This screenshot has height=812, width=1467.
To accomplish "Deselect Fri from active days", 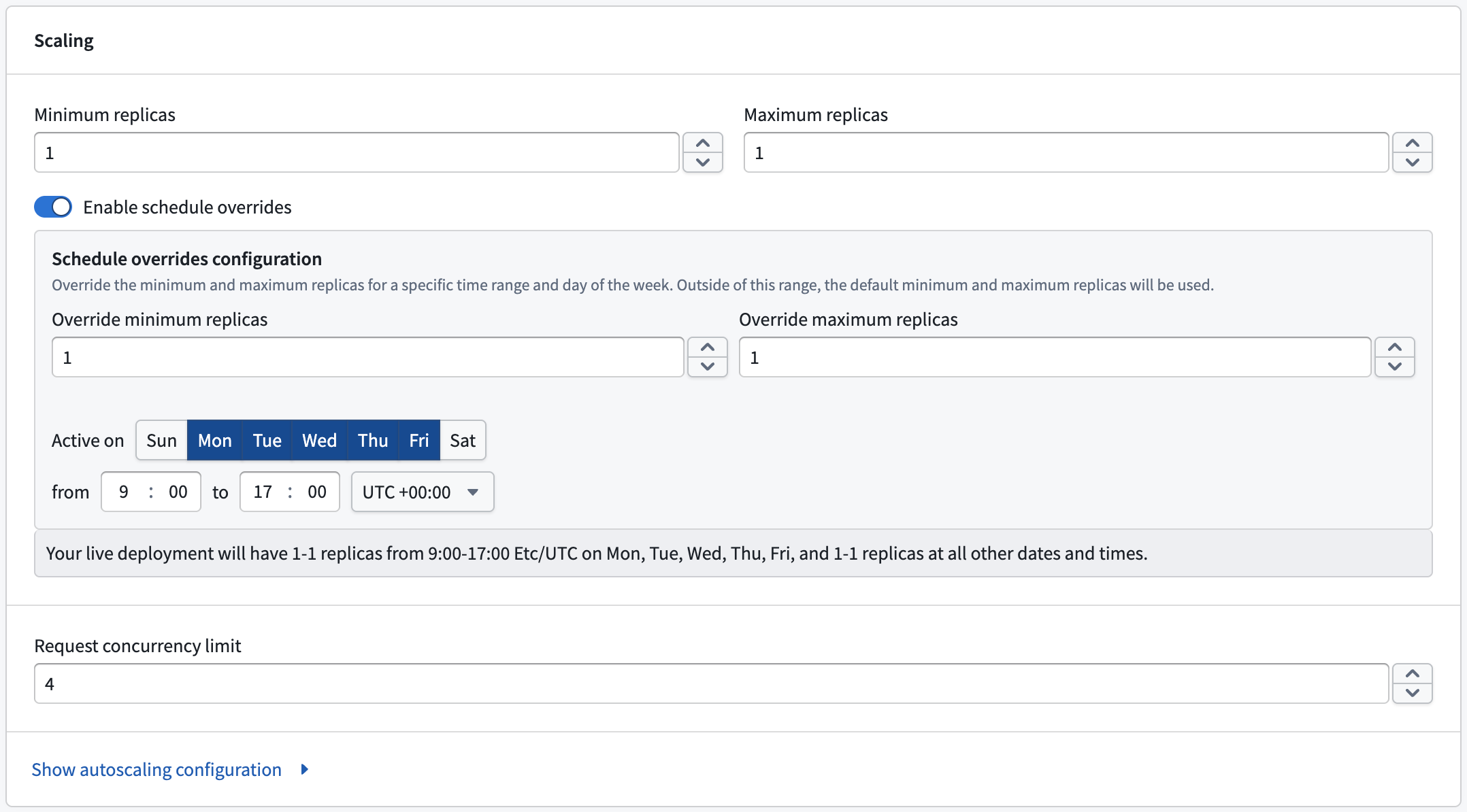I will tap(419, 441).
